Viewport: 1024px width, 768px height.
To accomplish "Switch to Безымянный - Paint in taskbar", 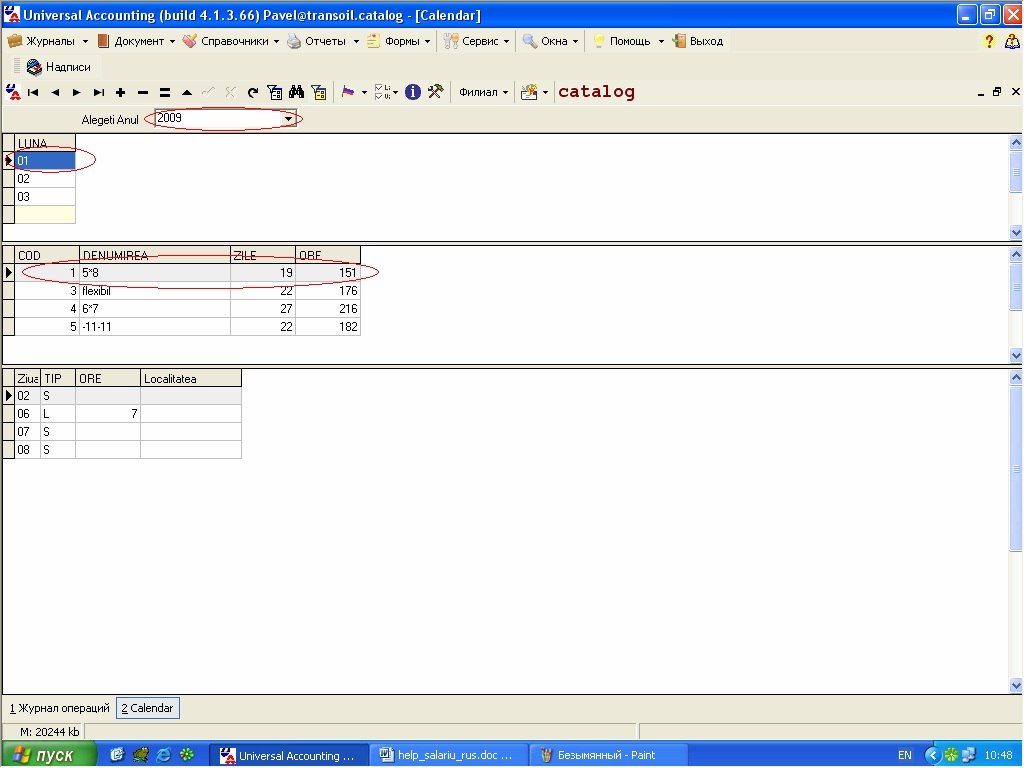I will tap(607, 755).
